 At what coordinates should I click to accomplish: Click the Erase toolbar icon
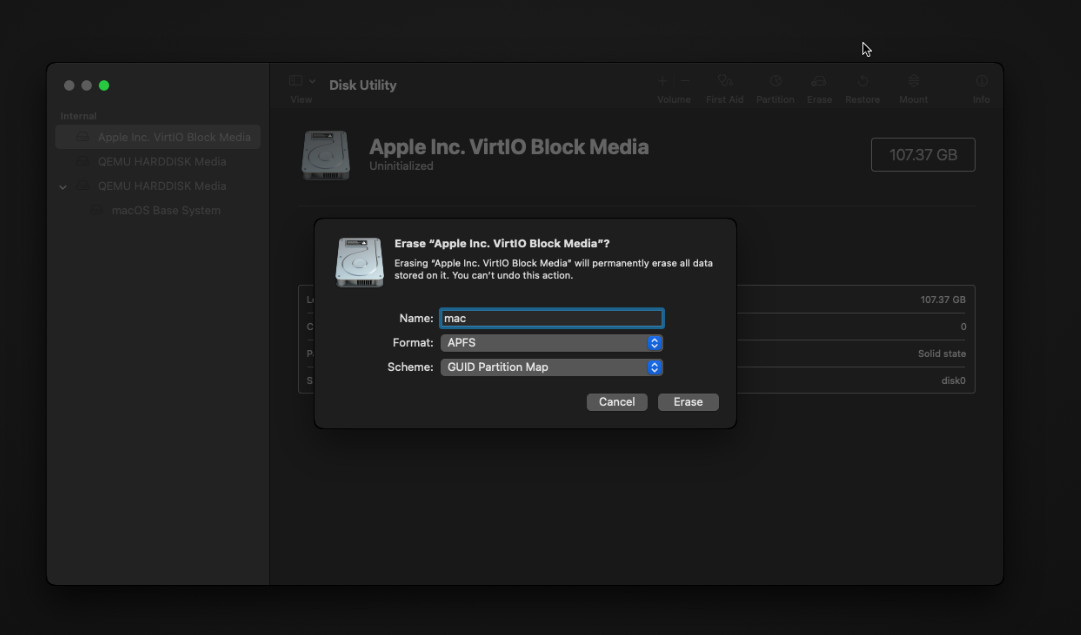coord(819,81)
